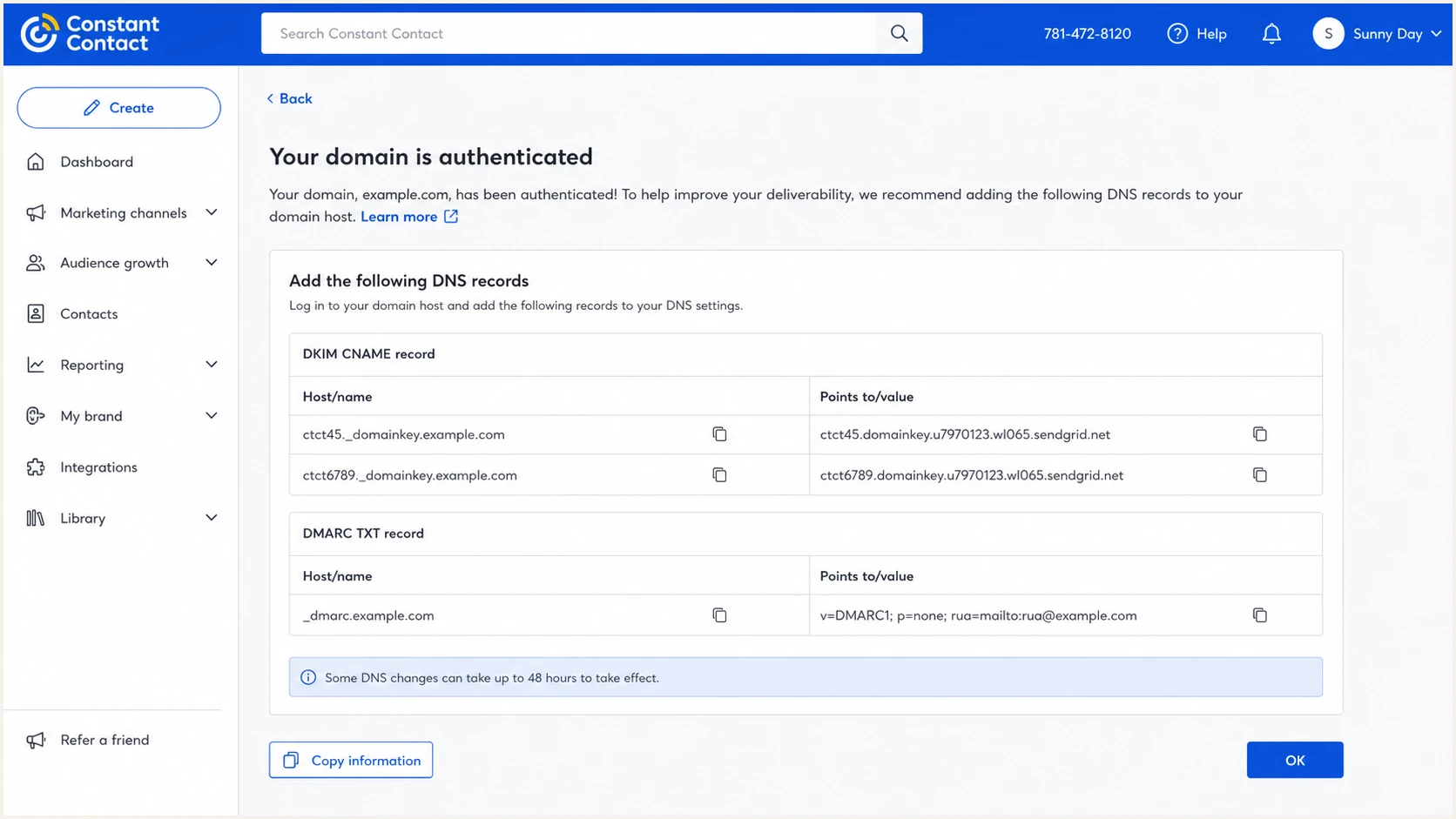Select the text ctct6789._domainkey.example.com

pyautogui.click(x=410, y=475)
